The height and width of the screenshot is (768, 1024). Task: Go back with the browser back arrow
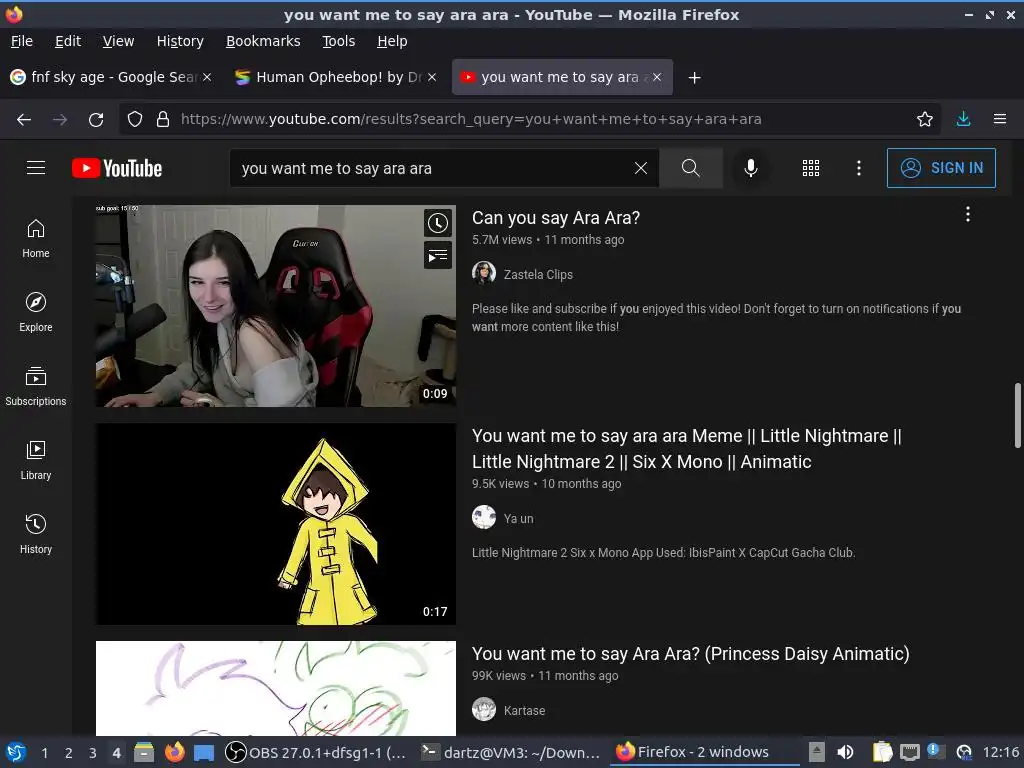(24, 120)
